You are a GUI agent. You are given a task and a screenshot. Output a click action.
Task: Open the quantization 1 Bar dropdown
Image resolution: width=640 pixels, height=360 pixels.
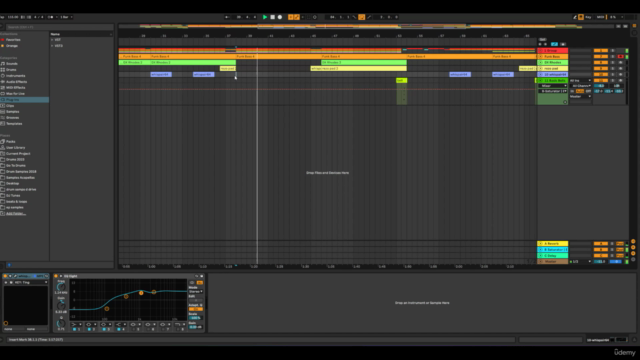click(x=67, y=17)
